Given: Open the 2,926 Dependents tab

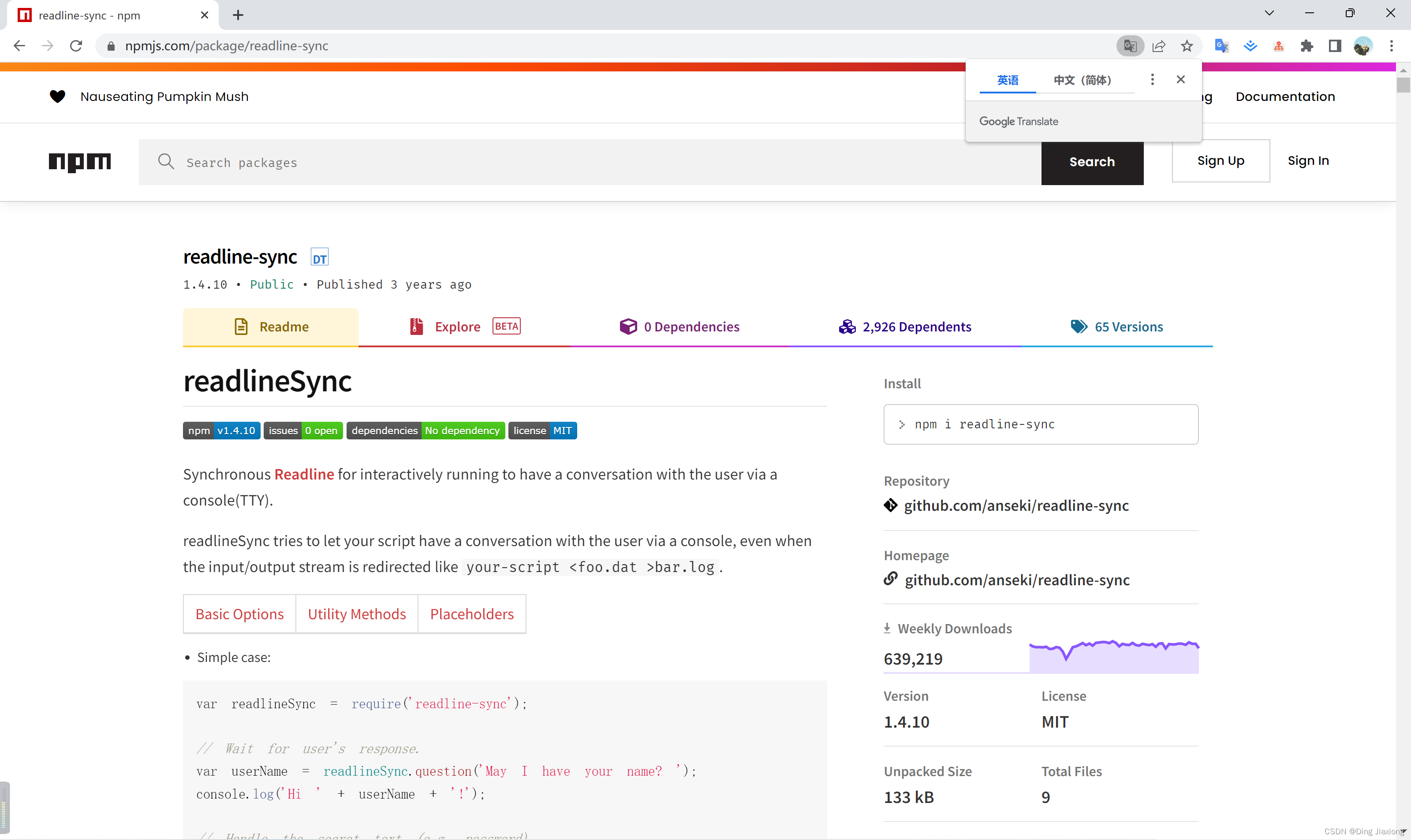Looking at the screenshot, I should pyautogui.click(x=905, y=327).
